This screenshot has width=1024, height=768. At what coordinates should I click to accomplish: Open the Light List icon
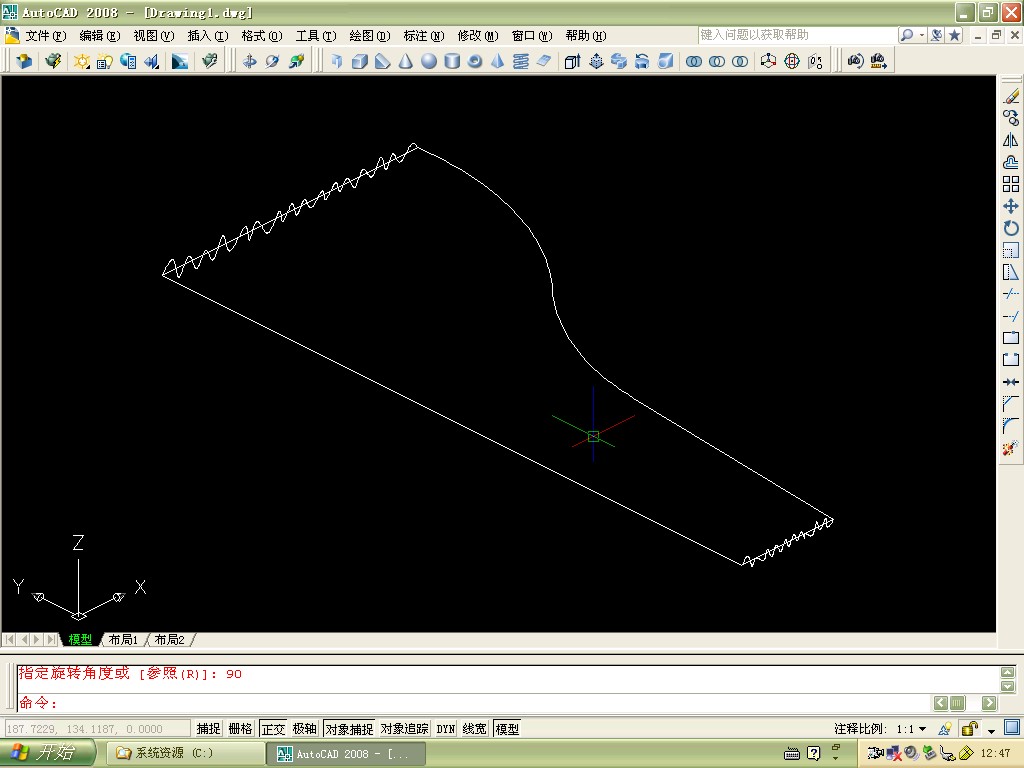coord(104,61)
